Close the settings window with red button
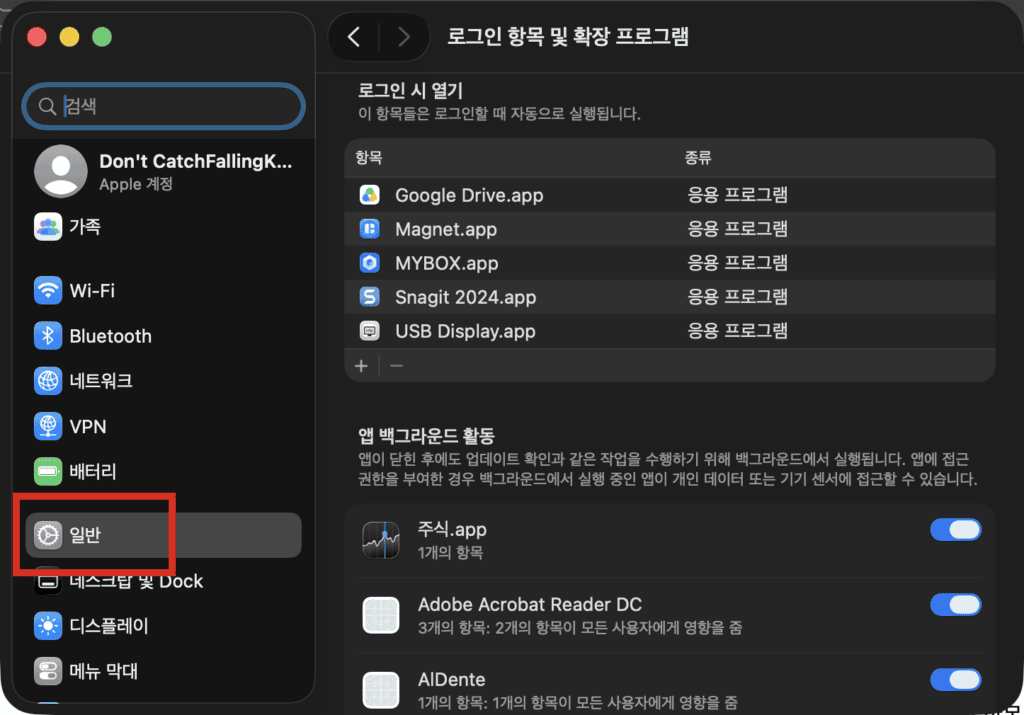 point(37,37)
